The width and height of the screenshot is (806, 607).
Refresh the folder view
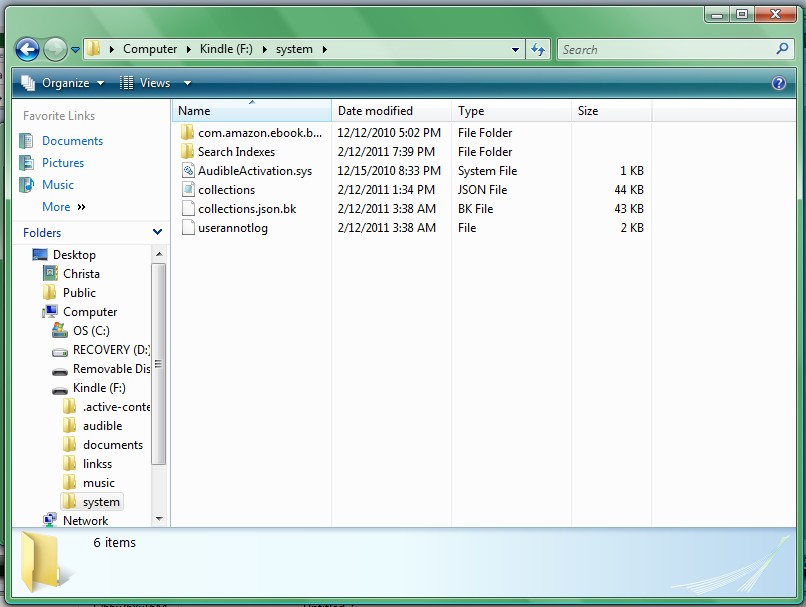(x=538, y=50)
